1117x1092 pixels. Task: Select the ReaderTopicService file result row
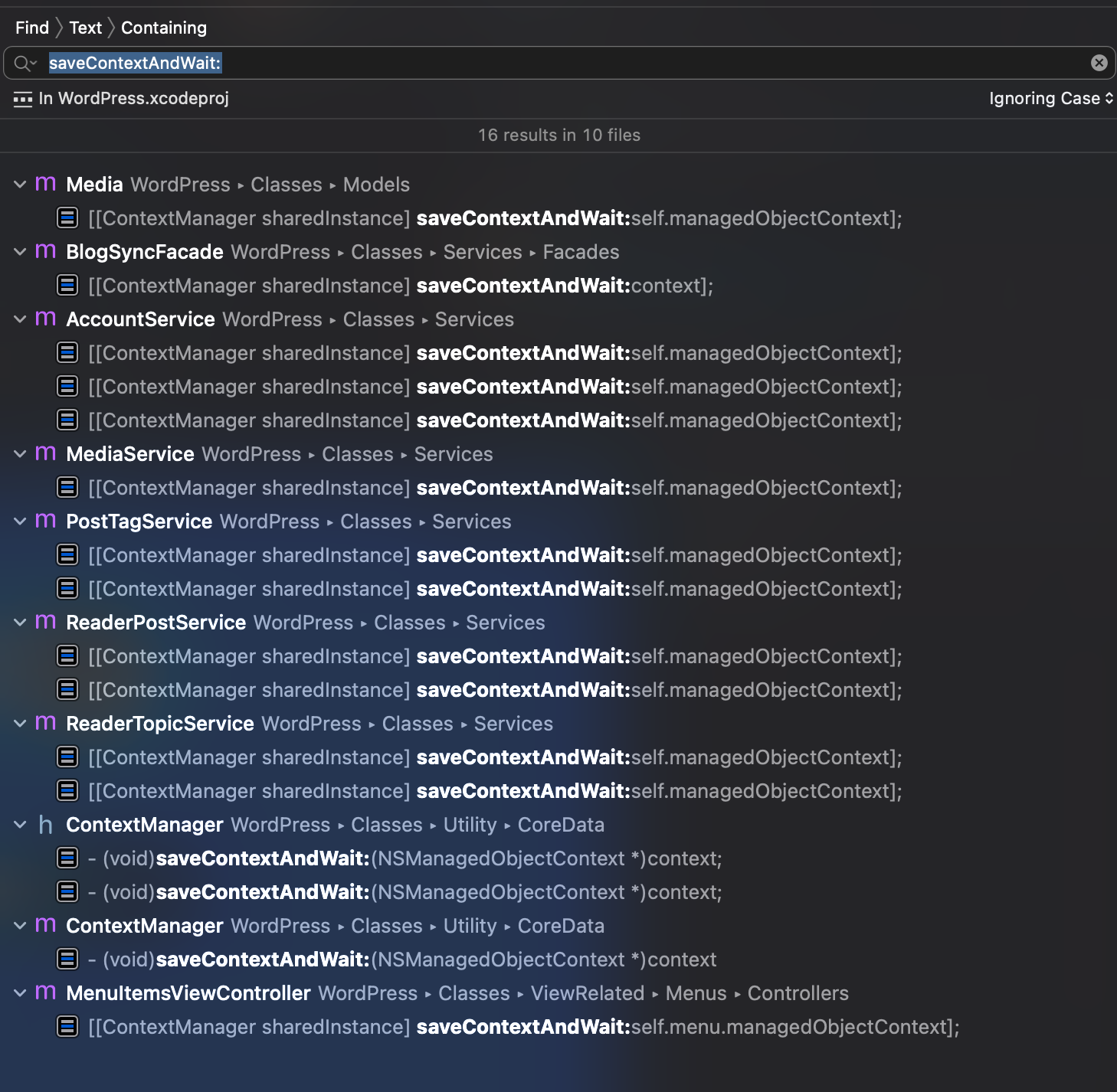(x=558, y=724)
